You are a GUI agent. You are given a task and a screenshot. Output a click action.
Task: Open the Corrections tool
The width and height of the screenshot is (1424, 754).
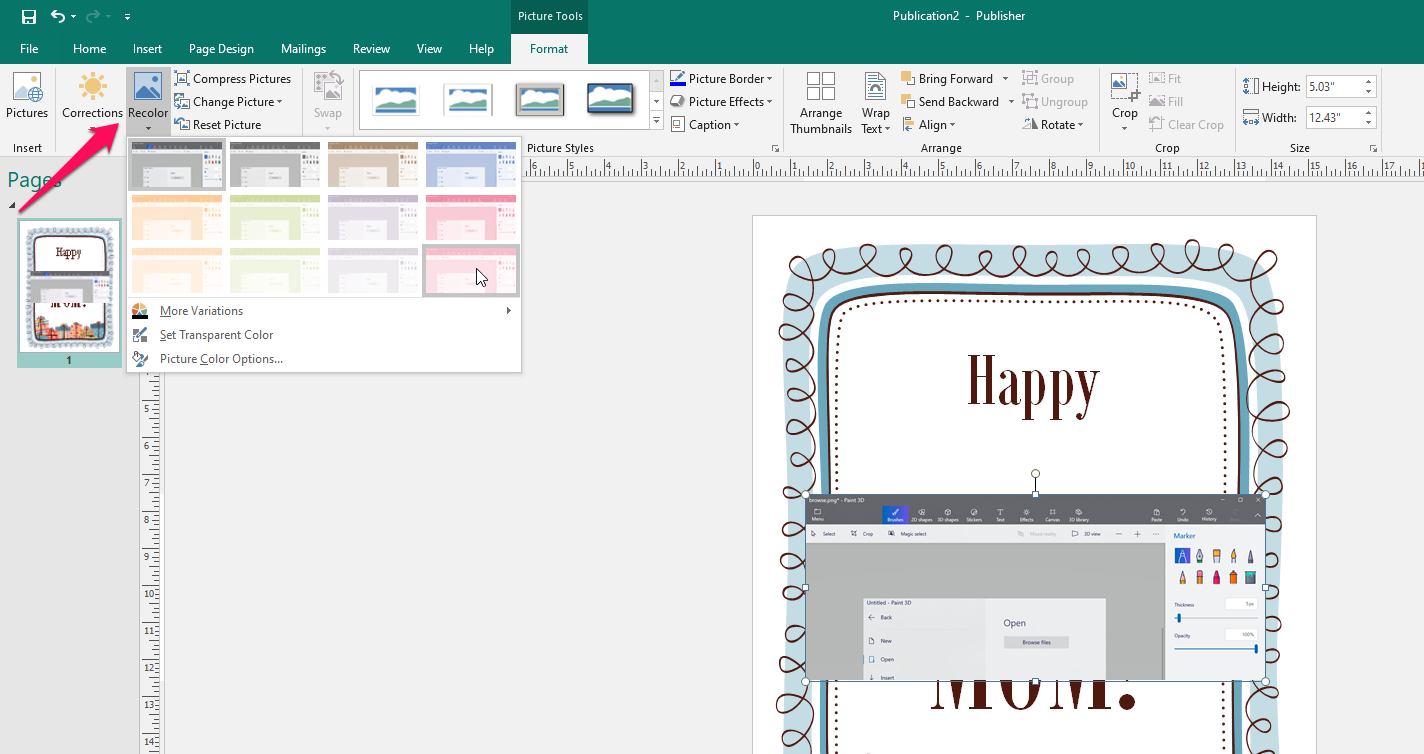(91, 96)
